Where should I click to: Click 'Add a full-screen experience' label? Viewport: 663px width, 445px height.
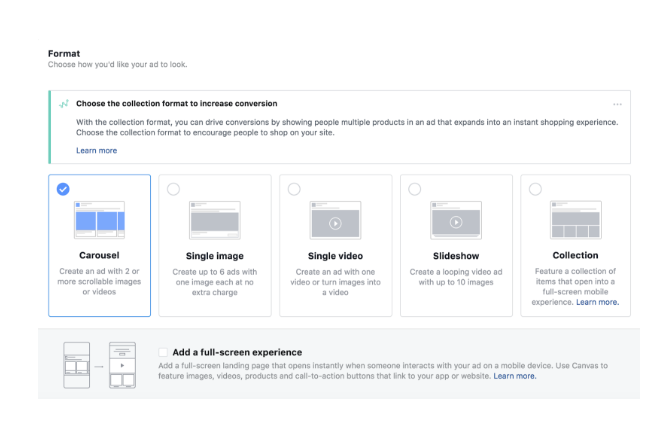coord(237,352)
